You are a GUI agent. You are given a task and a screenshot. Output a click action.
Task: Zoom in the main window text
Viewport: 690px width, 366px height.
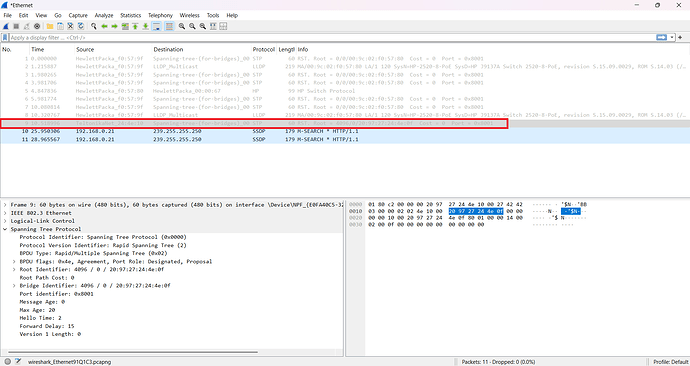coord(182,26)
